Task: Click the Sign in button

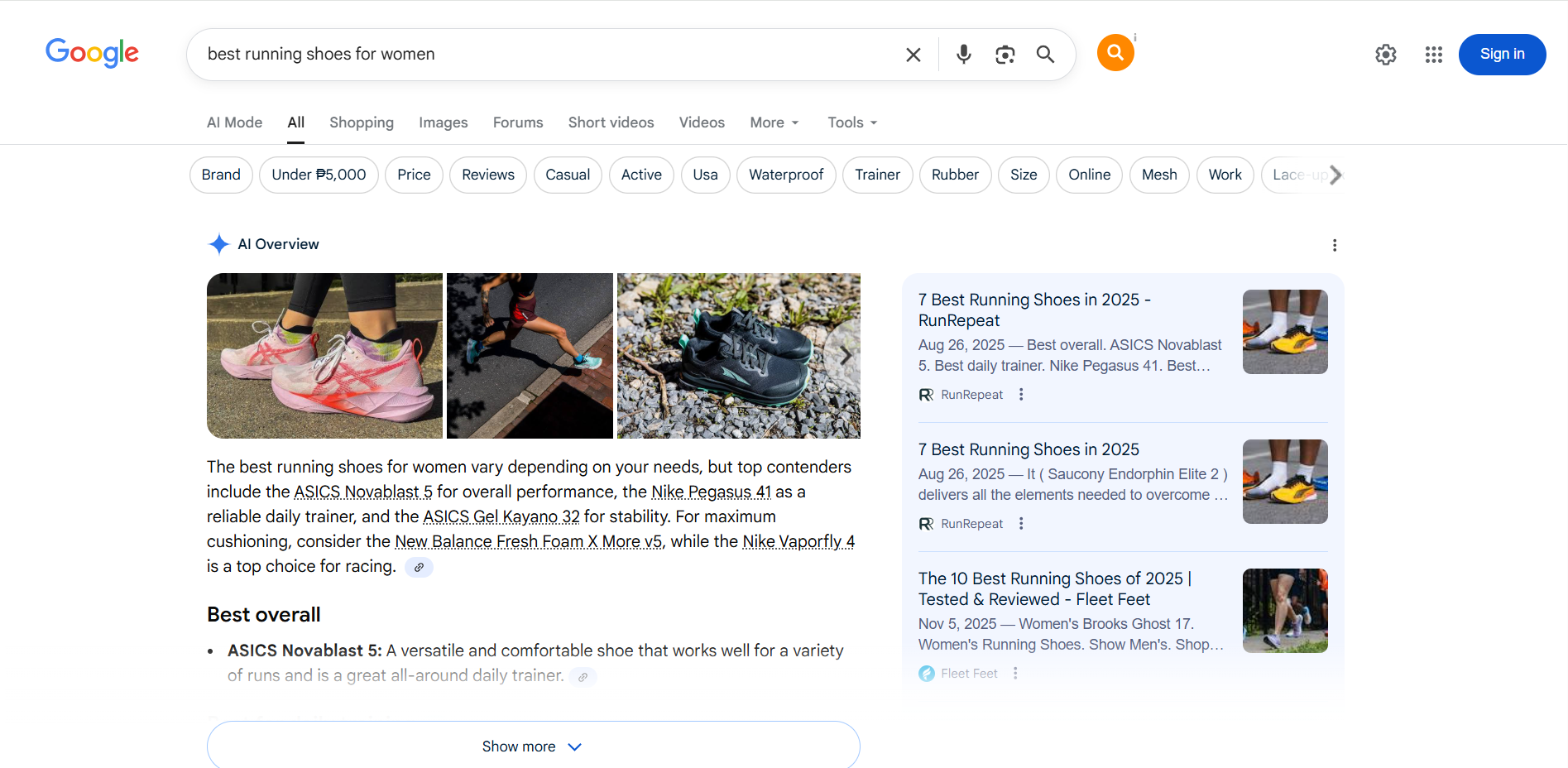Action: coord(1501,55)
